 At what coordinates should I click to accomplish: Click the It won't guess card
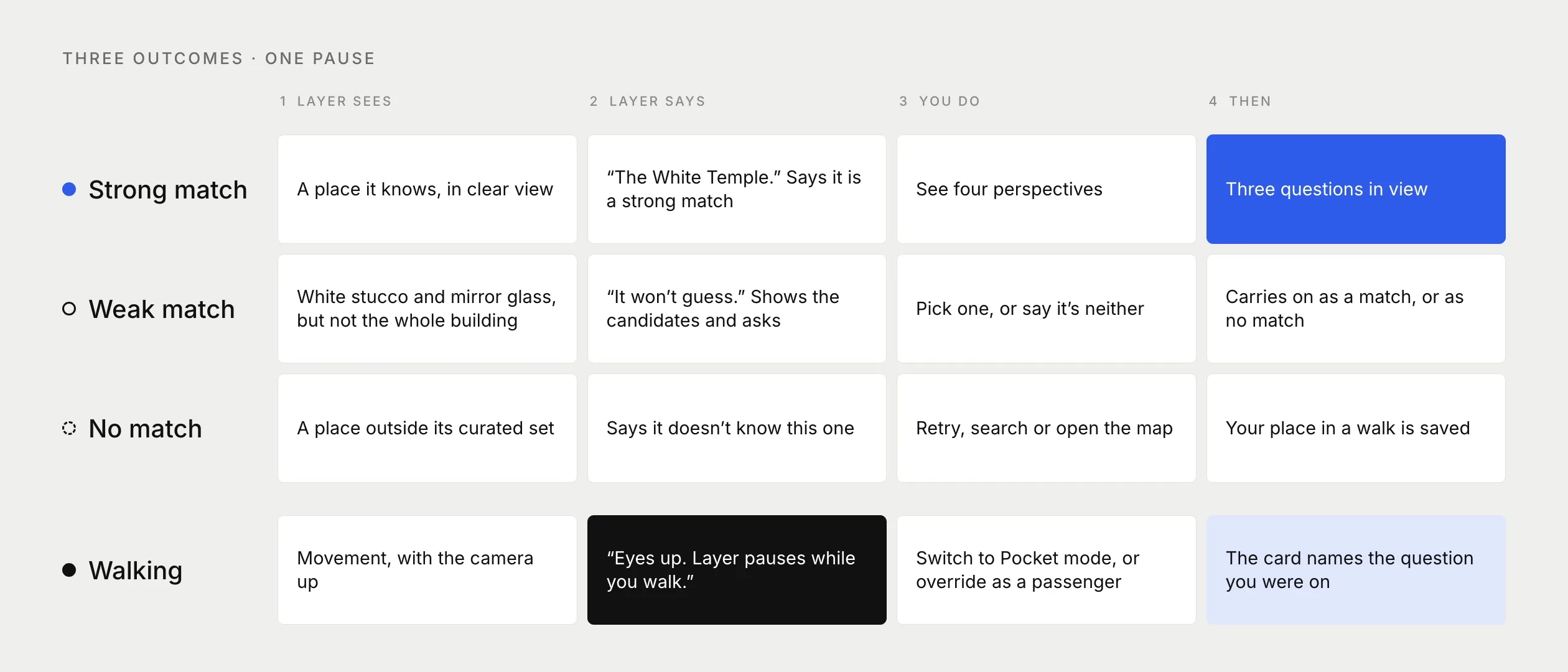point(737,309)
